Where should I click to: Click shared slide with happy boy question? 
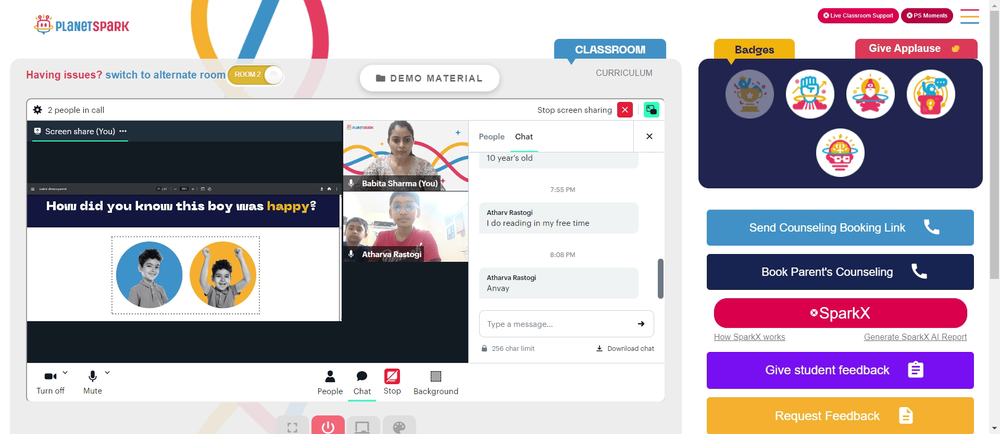[184, 252]
